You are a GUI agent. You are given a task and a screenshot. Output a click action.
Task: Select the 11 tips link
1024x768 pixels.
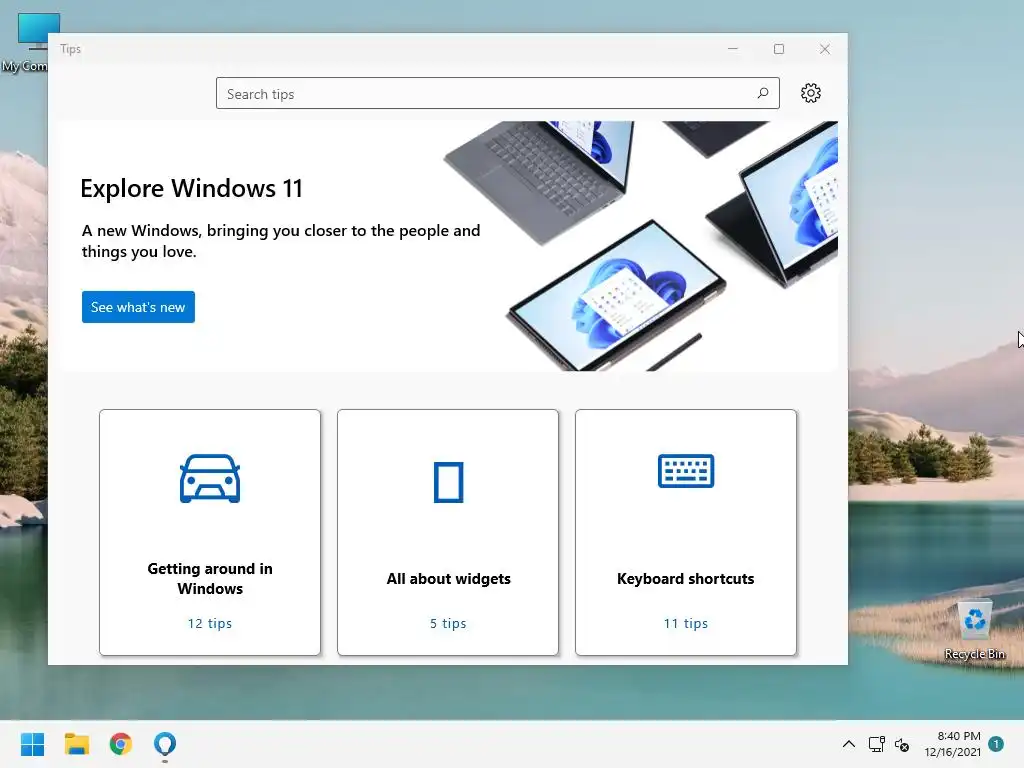(686, 623)
